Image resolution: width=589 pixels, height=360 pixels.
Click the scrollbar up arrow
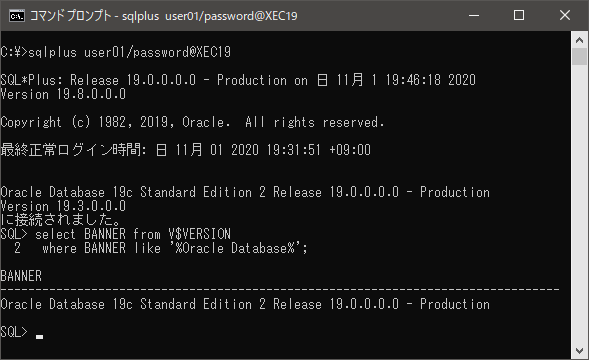[x=579, y=40]
